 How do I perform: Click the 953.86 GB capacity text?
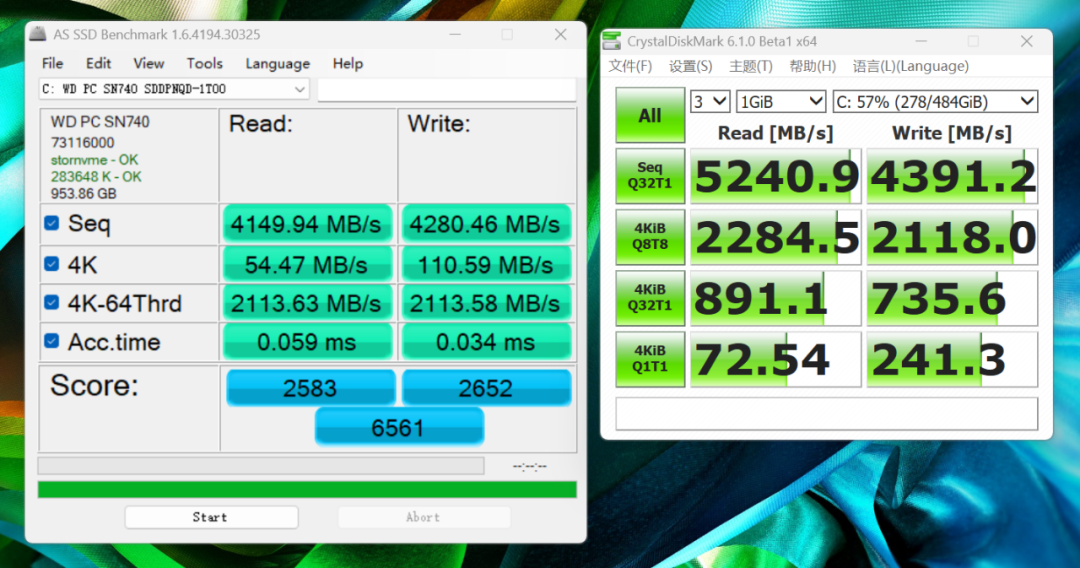pyautogui.click(x=83, y=193)
